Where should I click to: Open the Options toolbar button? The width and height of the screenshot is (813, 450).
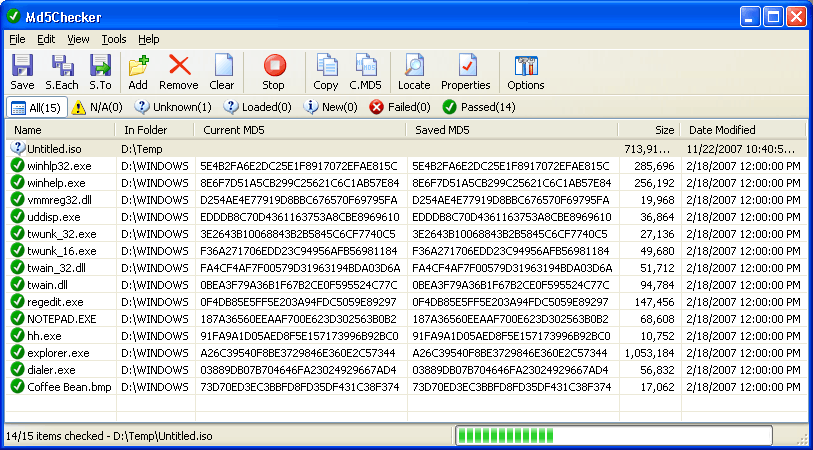click(526, 73)
